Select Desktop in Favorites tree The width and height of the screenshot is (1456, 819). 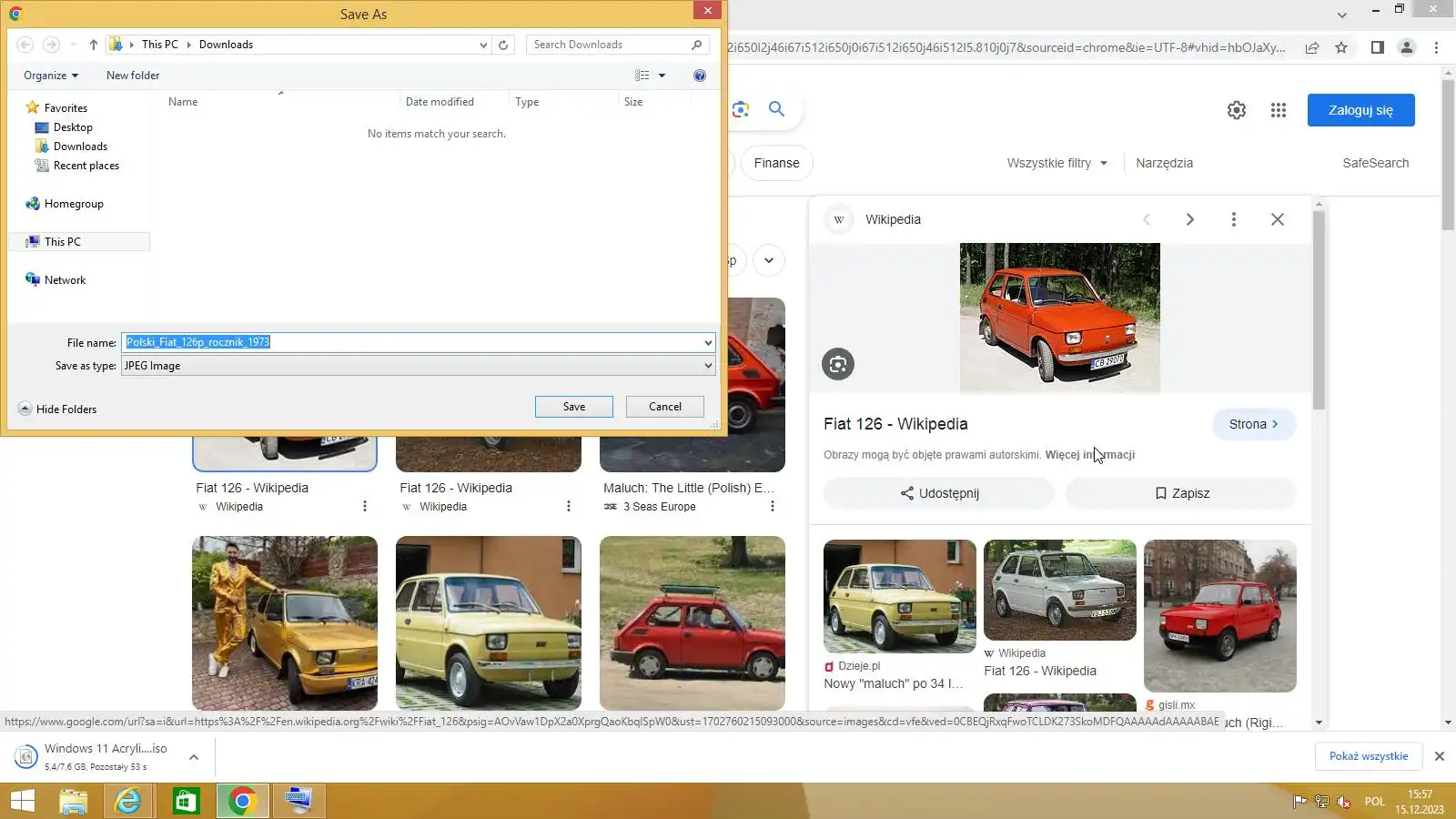click(x=73, y=127)
